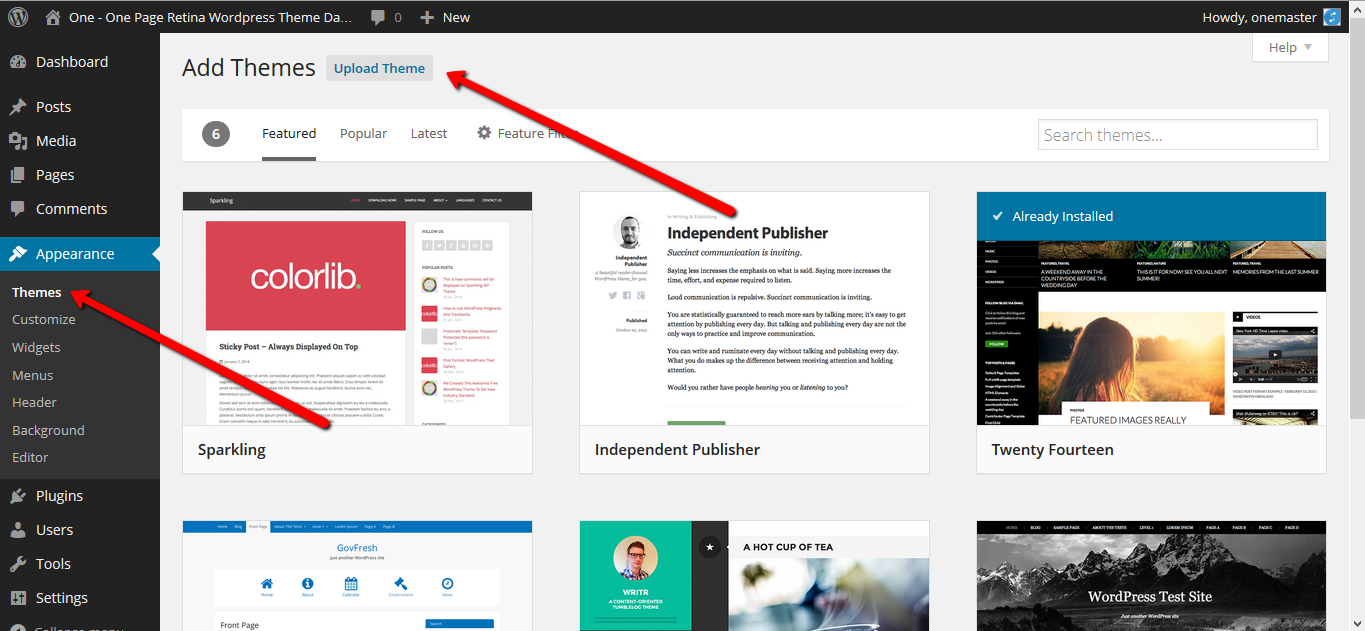Click the Dashboard gauge icon
Screen dimensions: 1365x631
[18, 62]
